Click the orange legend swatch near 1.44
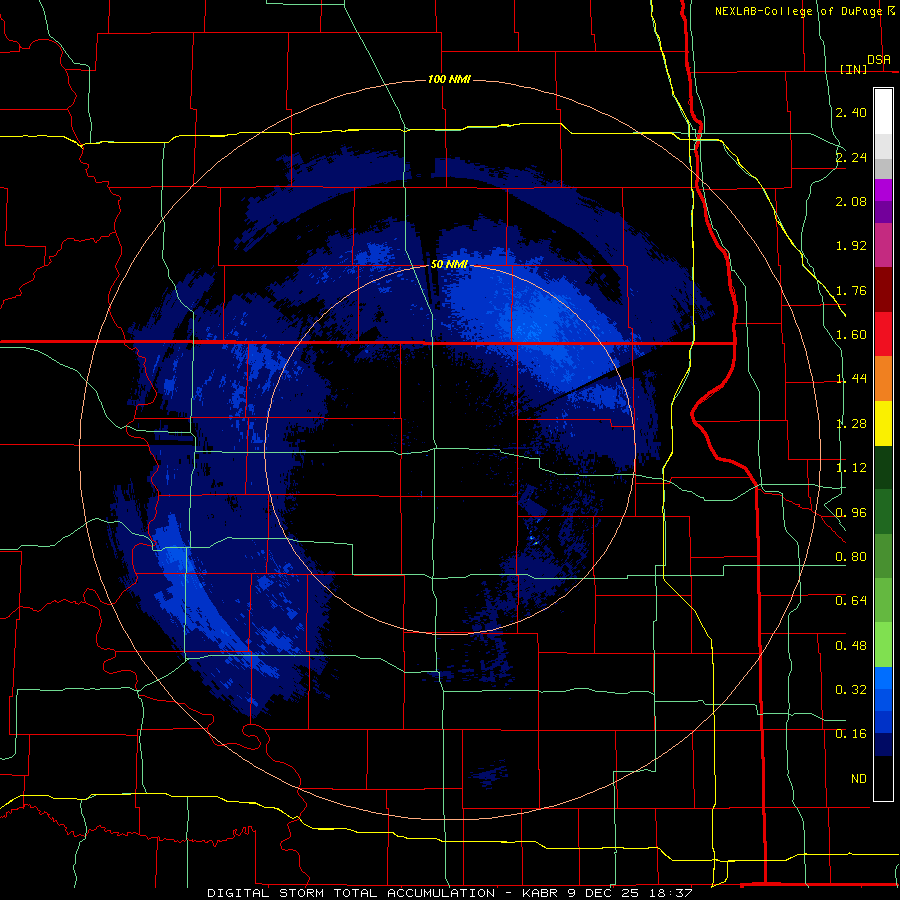Image resolution: width=900 pixels, height=900 pixels. point(883,379)
